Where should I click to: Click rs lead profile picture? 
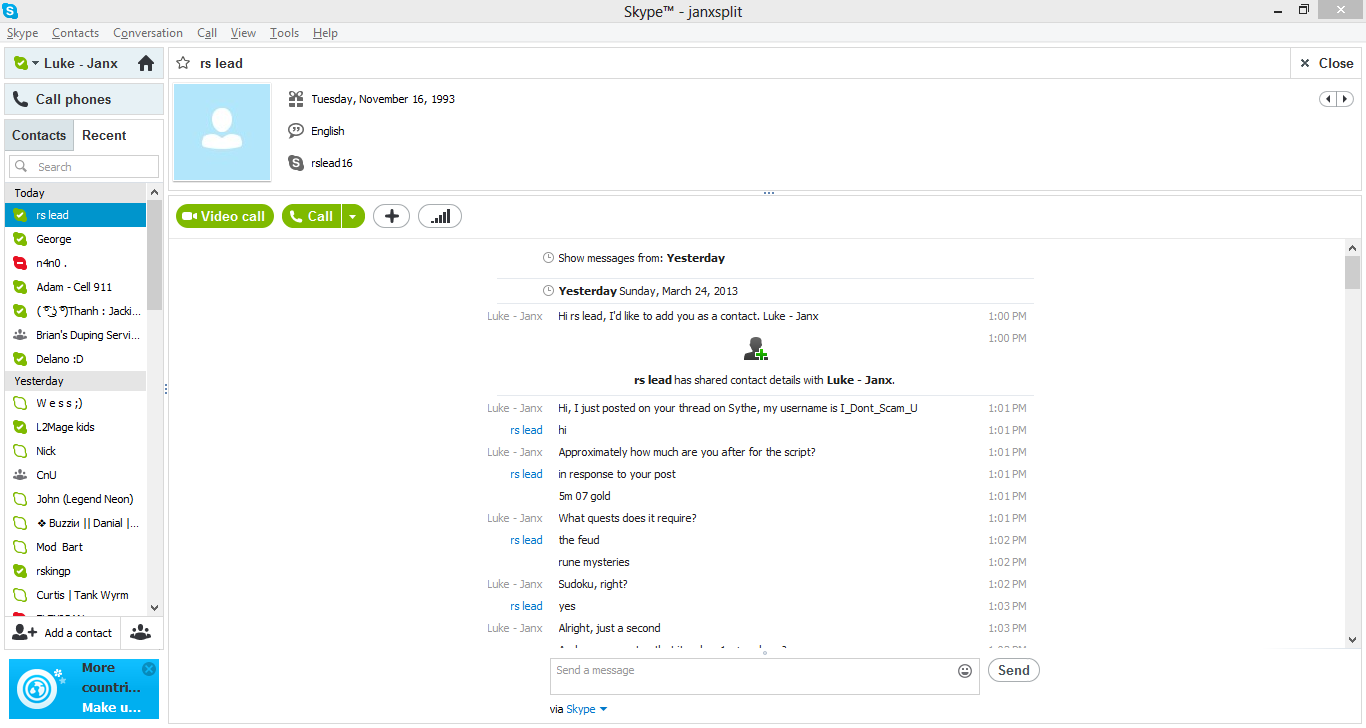pyautogui.click(x=222, y=132)
